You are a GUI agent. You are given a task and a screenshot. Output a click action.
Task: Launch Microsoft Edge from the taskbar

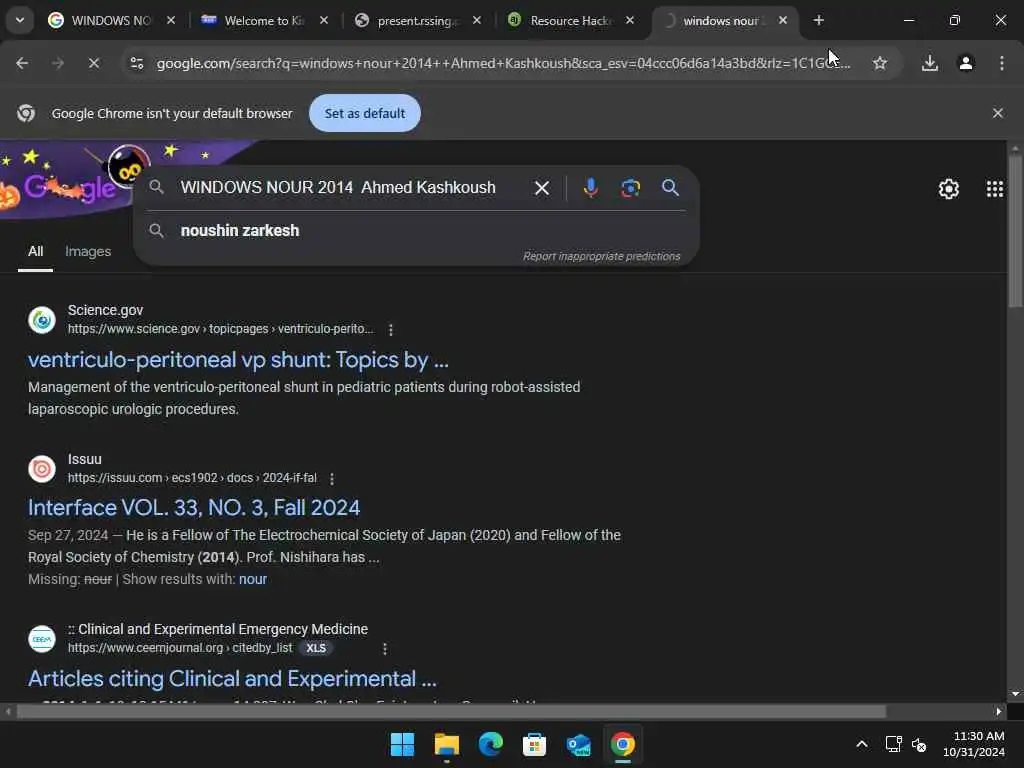click(490, 744)
